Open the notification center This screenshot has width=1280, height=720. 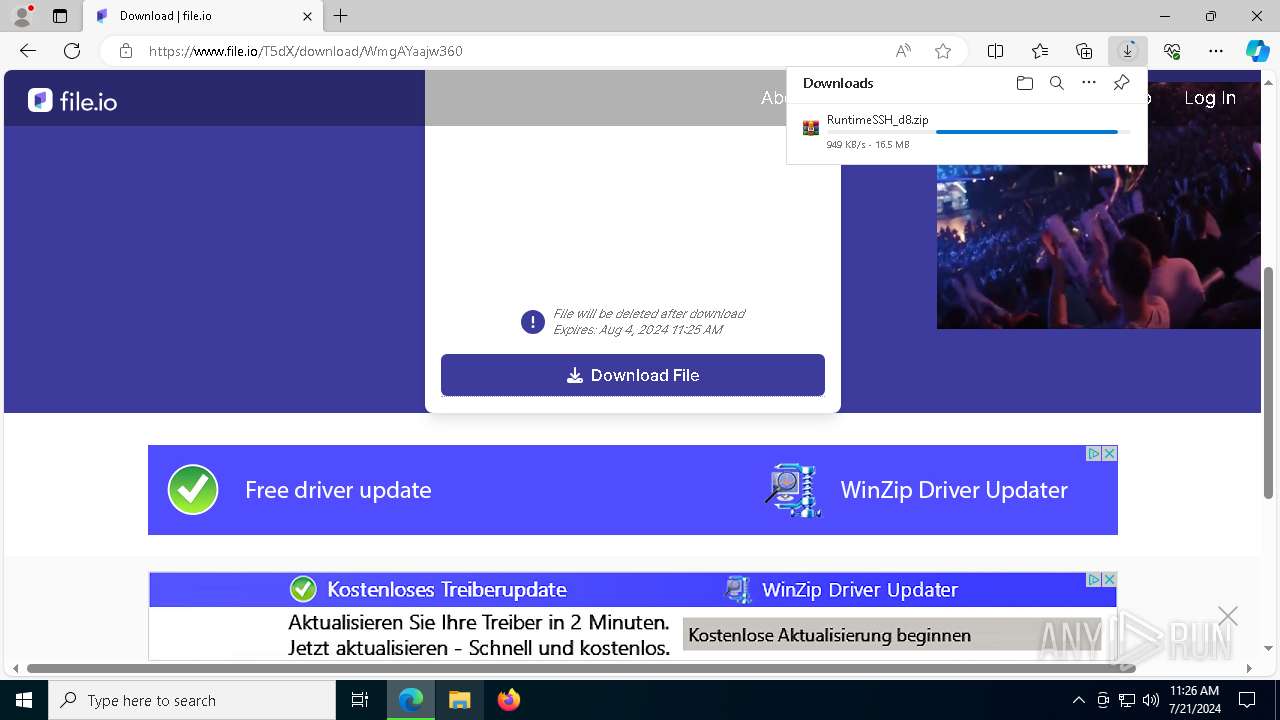pyautogui.click(x=1247, y=700)
